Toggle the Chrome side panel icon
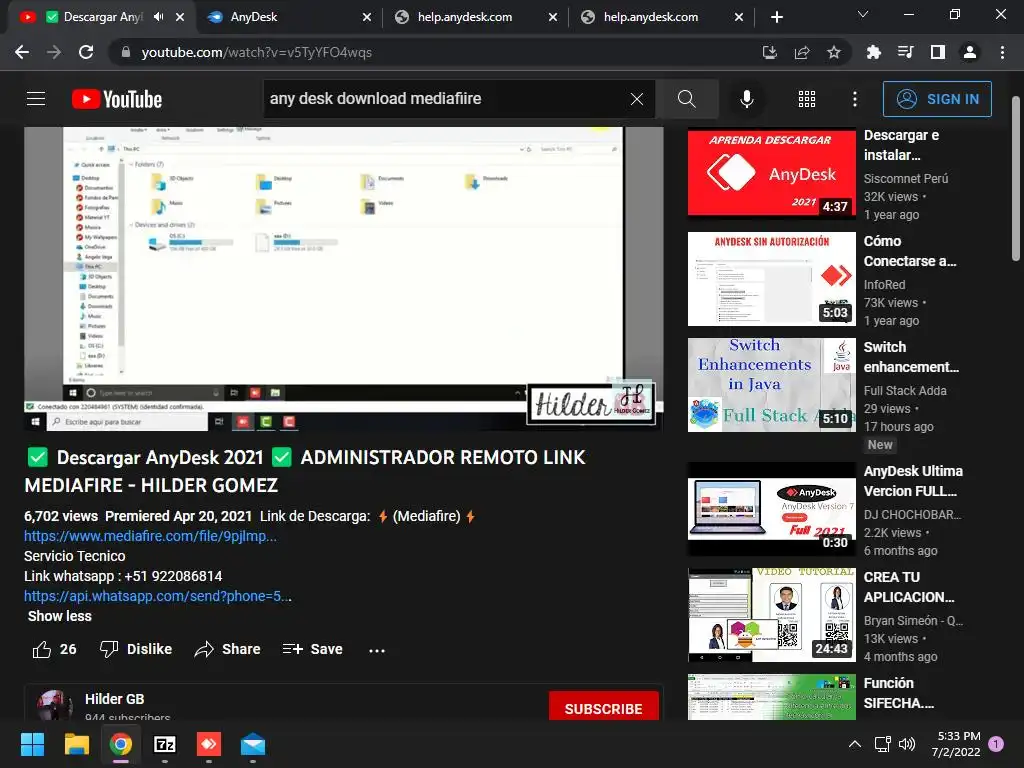This screenshot has width=1024, height=768. [x=938, y=52]
